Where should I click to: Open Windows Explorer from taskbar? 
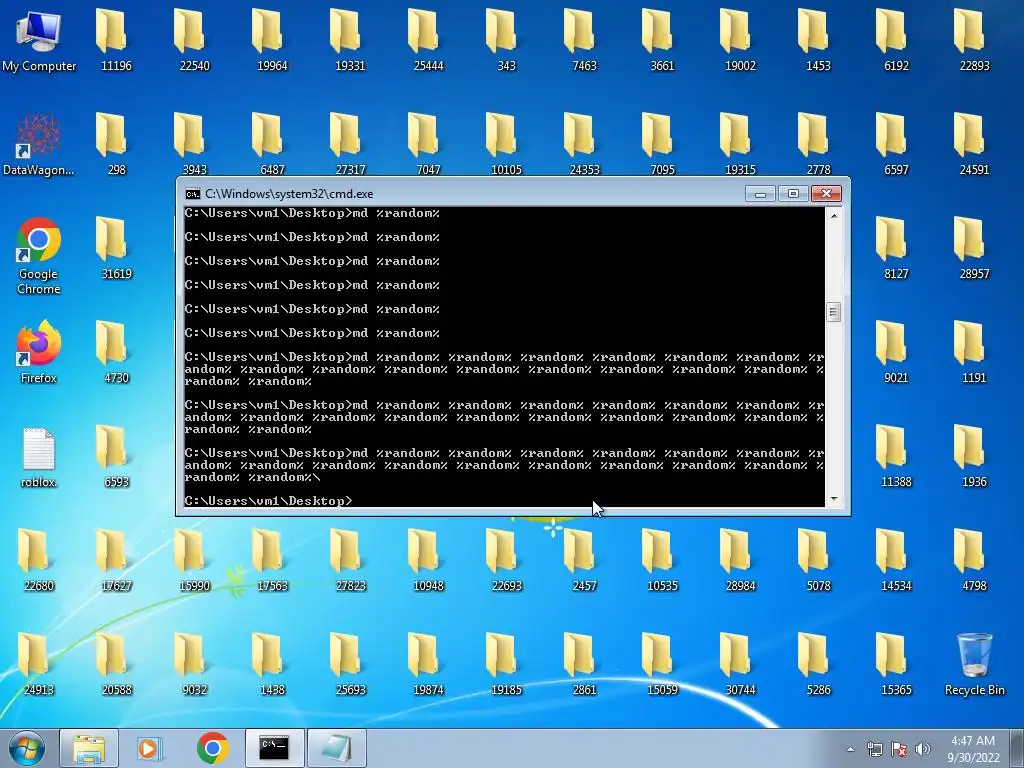[89, 748]
